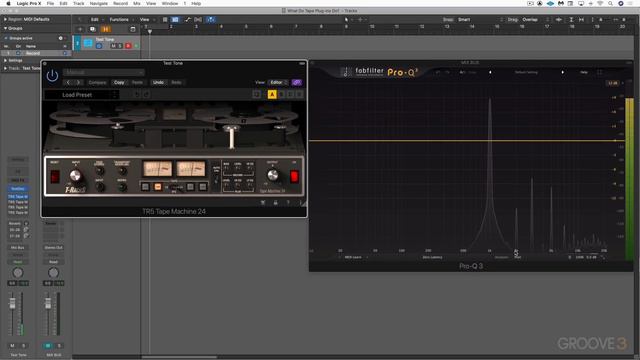Screen dimensions: 640x360
Task: Go to previous plug-in setting arrow
Action: point(68,82)
